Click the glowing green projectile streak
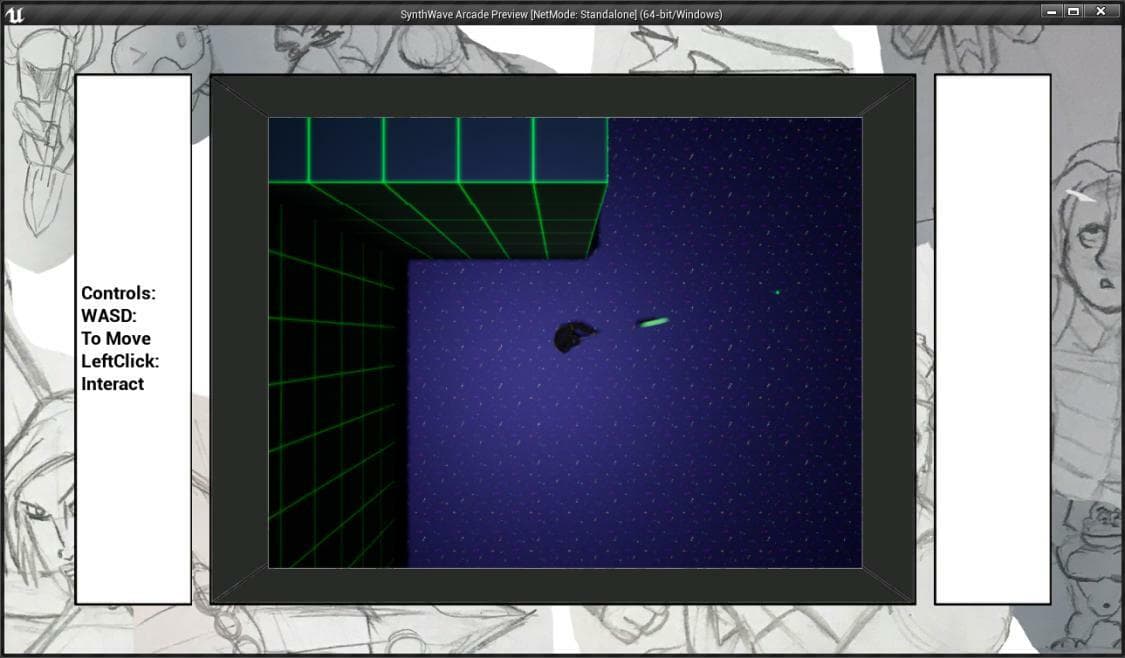This screenshot has height=658, width=1125. [653, 323]
